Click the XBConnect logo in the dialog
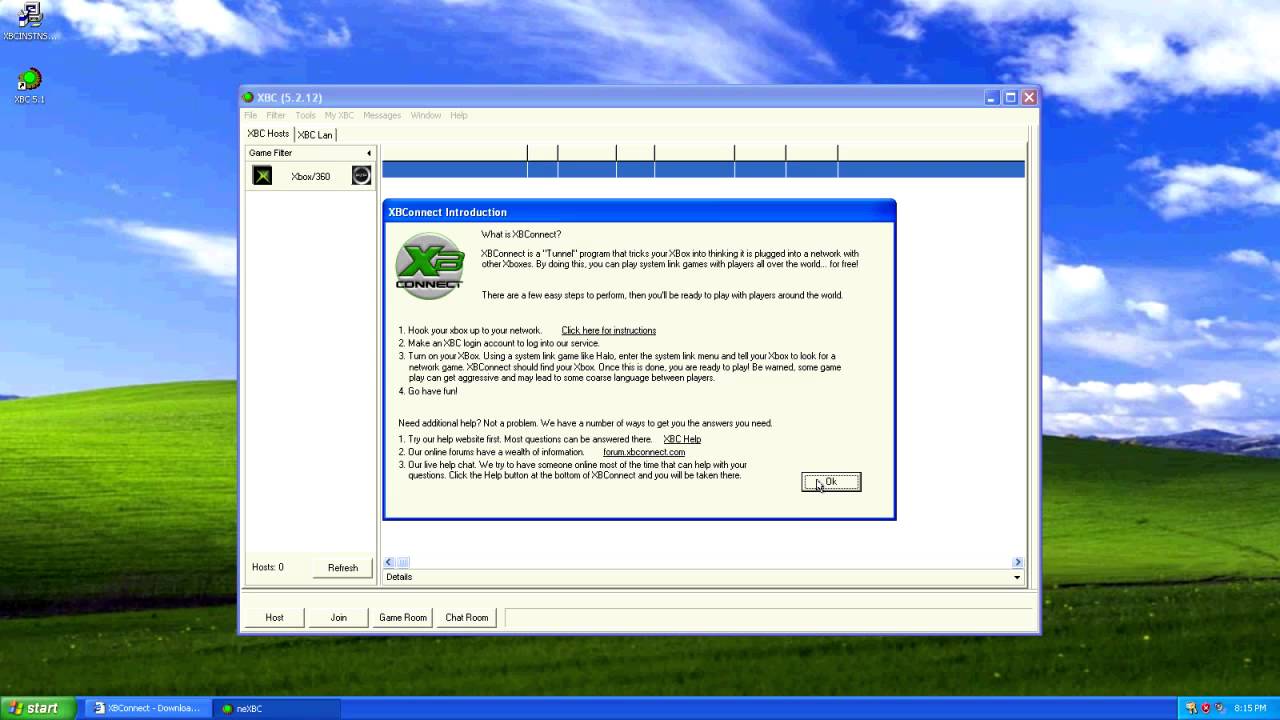This screenshot has height=720, width=1280. pyautogui.click(x=430, y=266)
